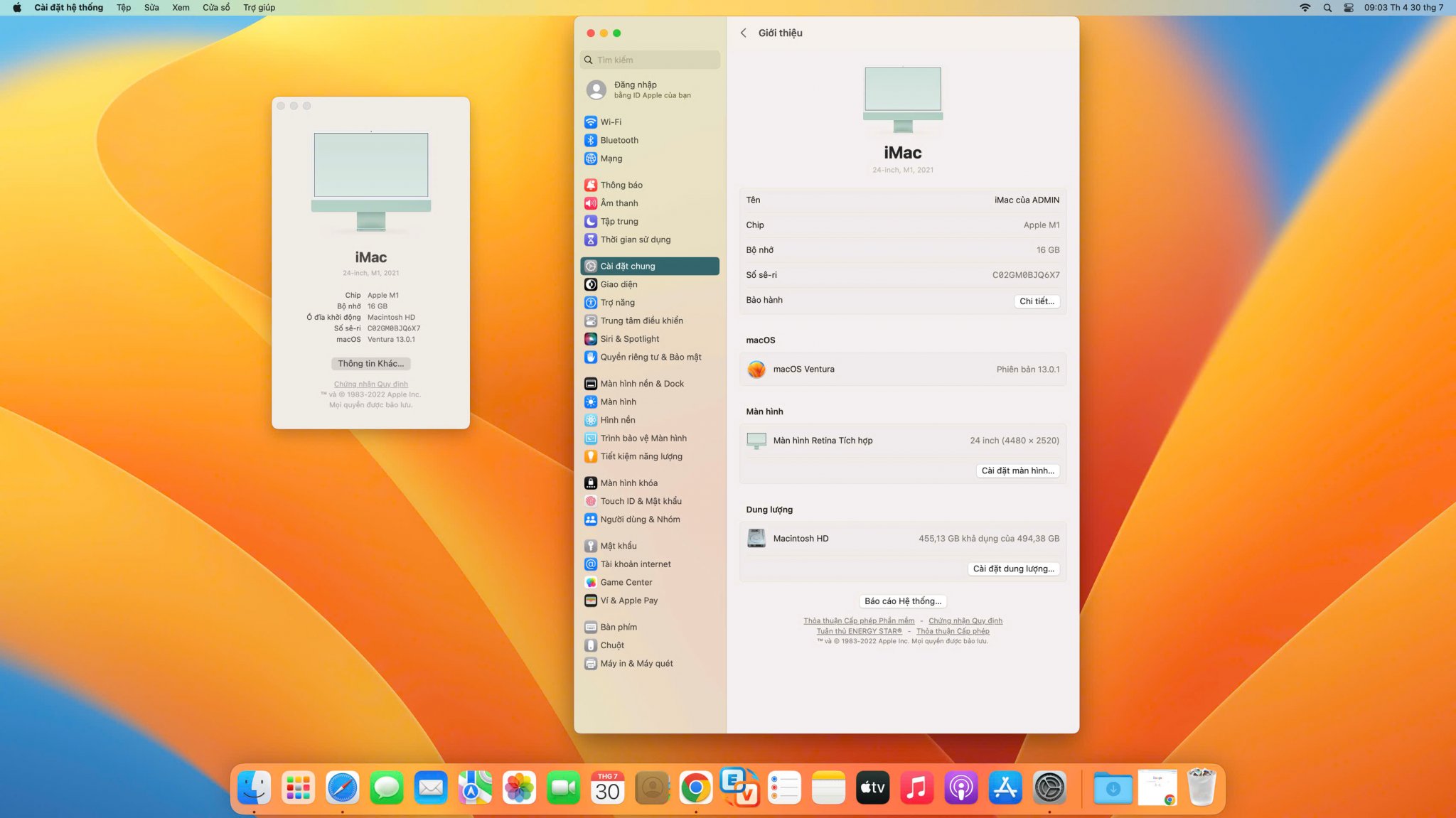Select Màn hình nền & Dock
This screenshot has width=1456, height=818.
pyautogui.click(x=650, y=384)
